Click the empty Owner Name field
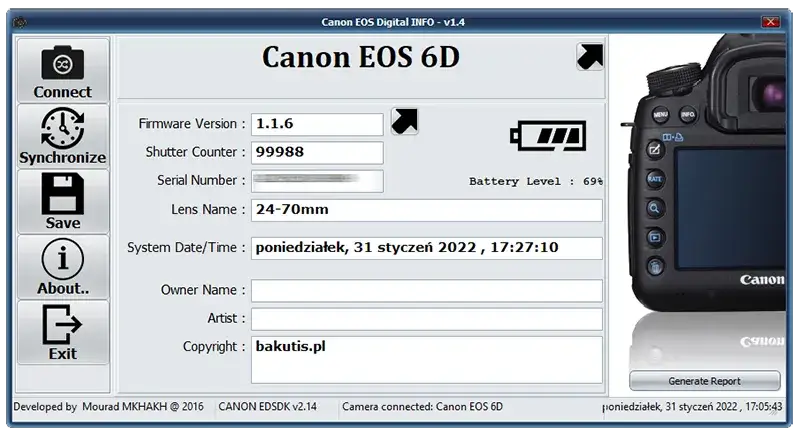The image size is (800, 435). 426,290
